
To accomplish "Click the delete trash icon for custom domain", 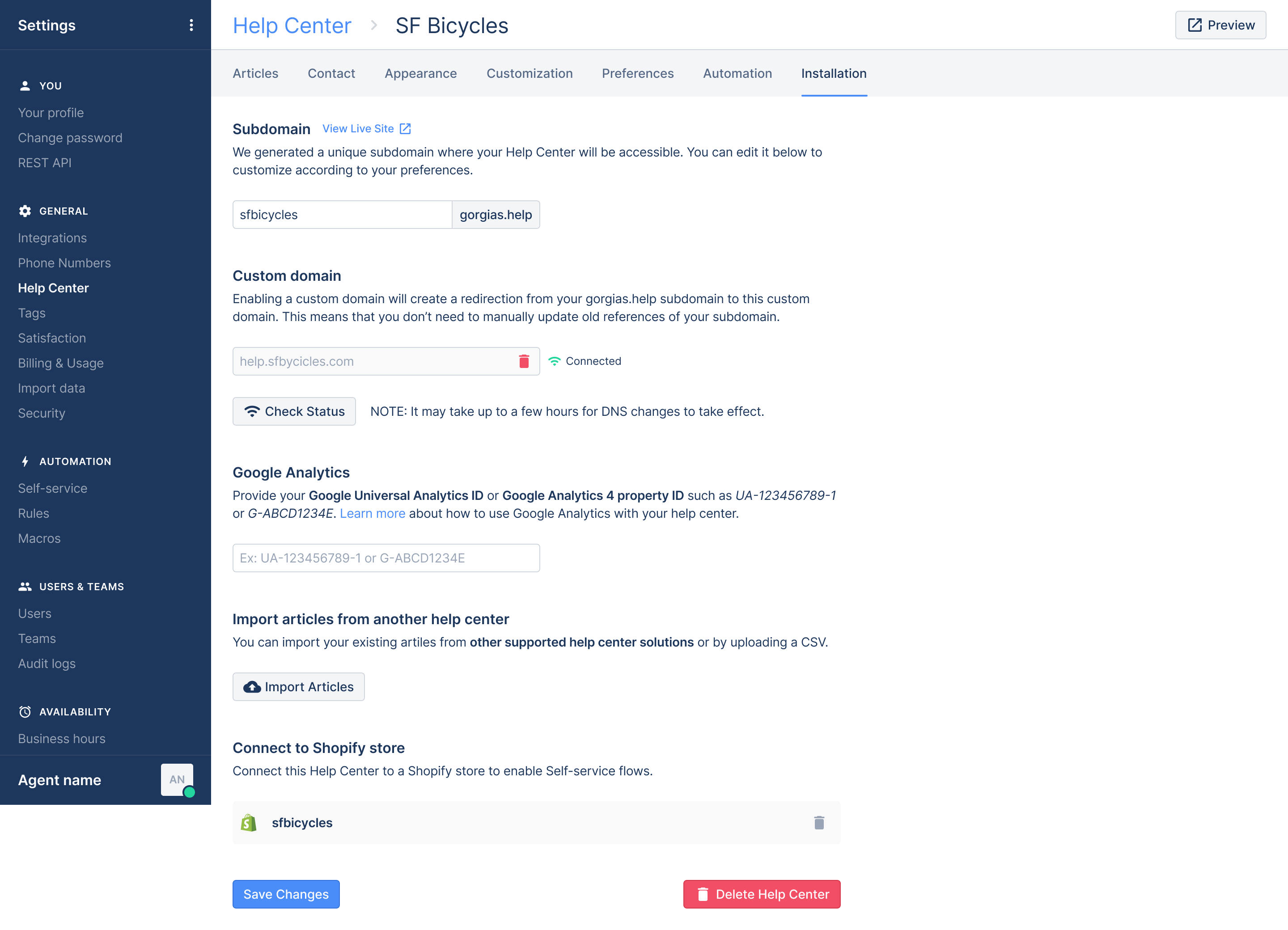I will pyautogui.click(x=524, y=361).
